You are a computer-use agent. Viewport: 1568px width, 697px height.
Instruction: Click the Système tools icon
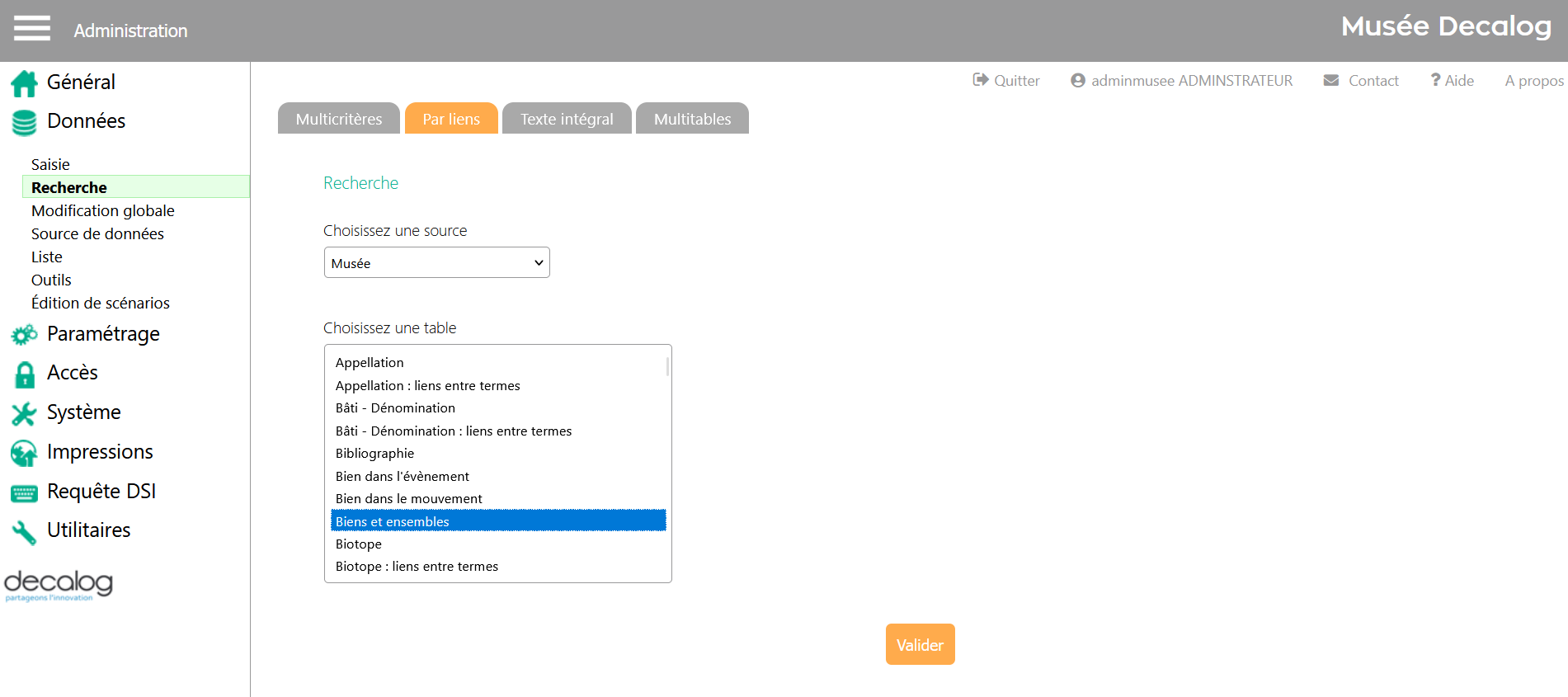click(24, 413)
